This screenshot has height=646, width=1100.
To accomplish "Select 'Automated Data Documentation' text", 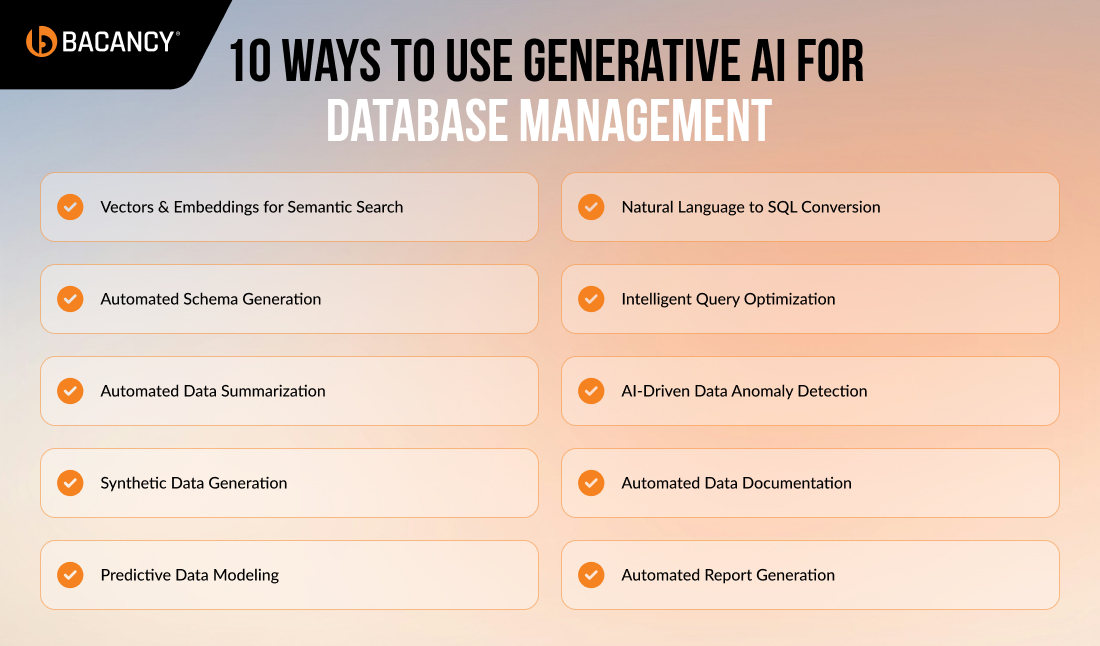I will [737, 483].
